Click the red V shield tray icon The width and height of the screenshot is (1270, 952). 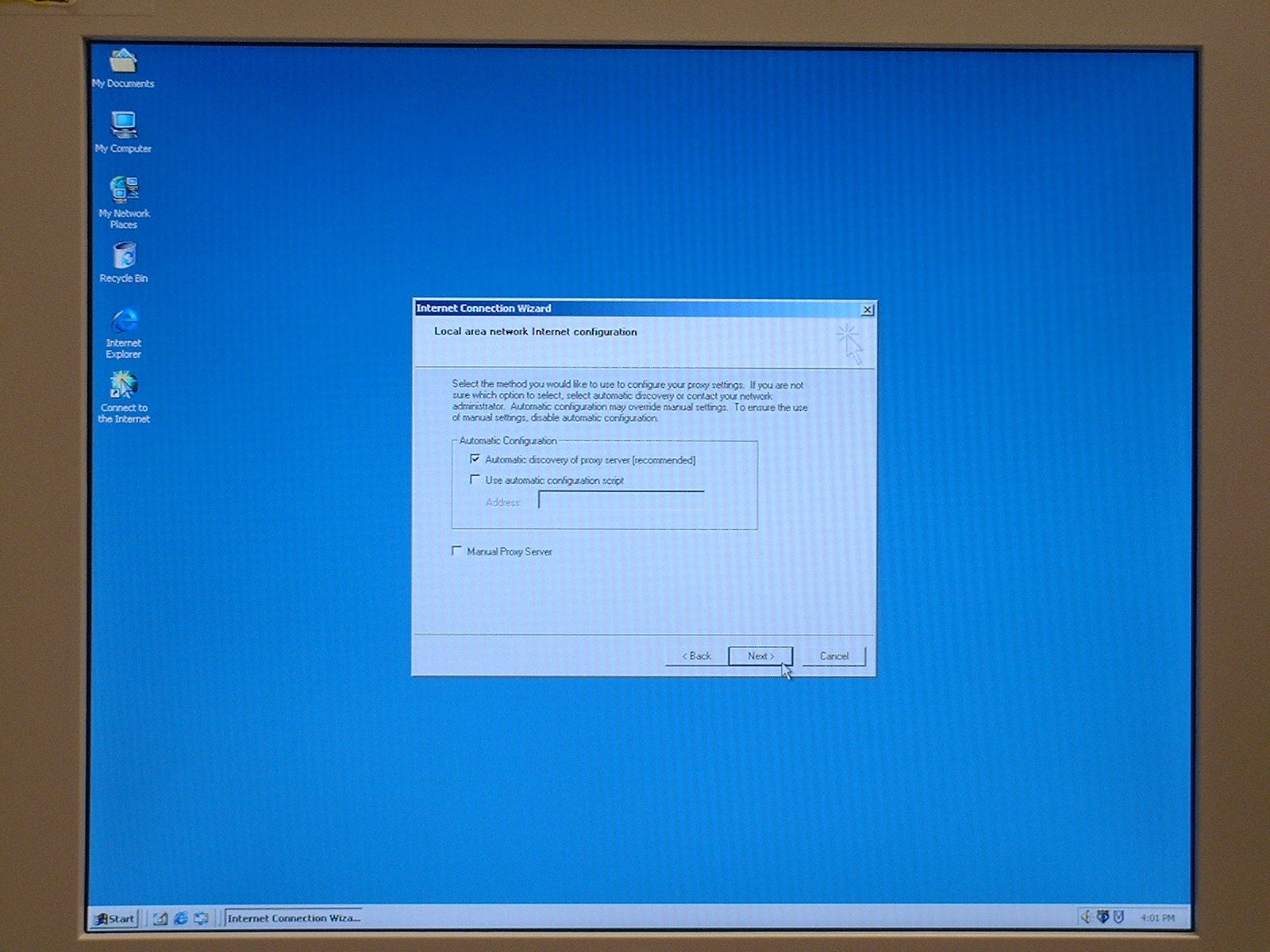coord(1119,917)
